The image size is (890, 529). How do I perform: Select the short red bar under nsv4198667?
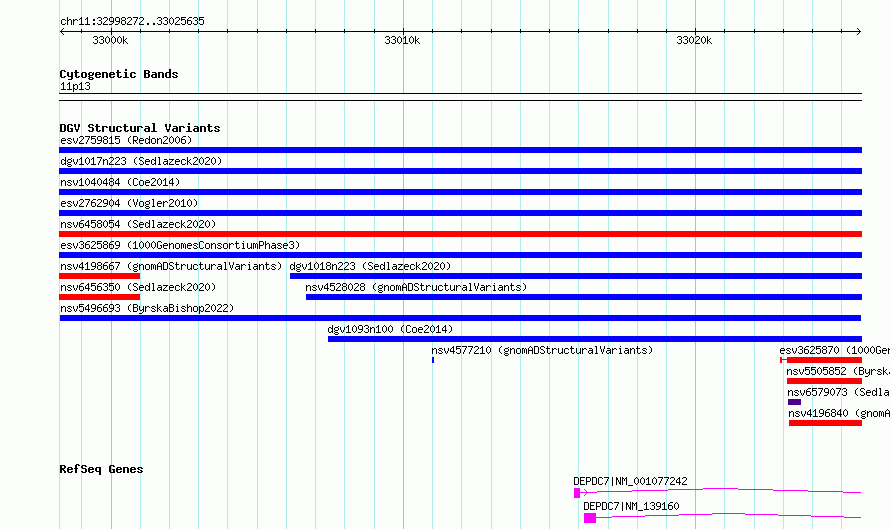point(99,276)
